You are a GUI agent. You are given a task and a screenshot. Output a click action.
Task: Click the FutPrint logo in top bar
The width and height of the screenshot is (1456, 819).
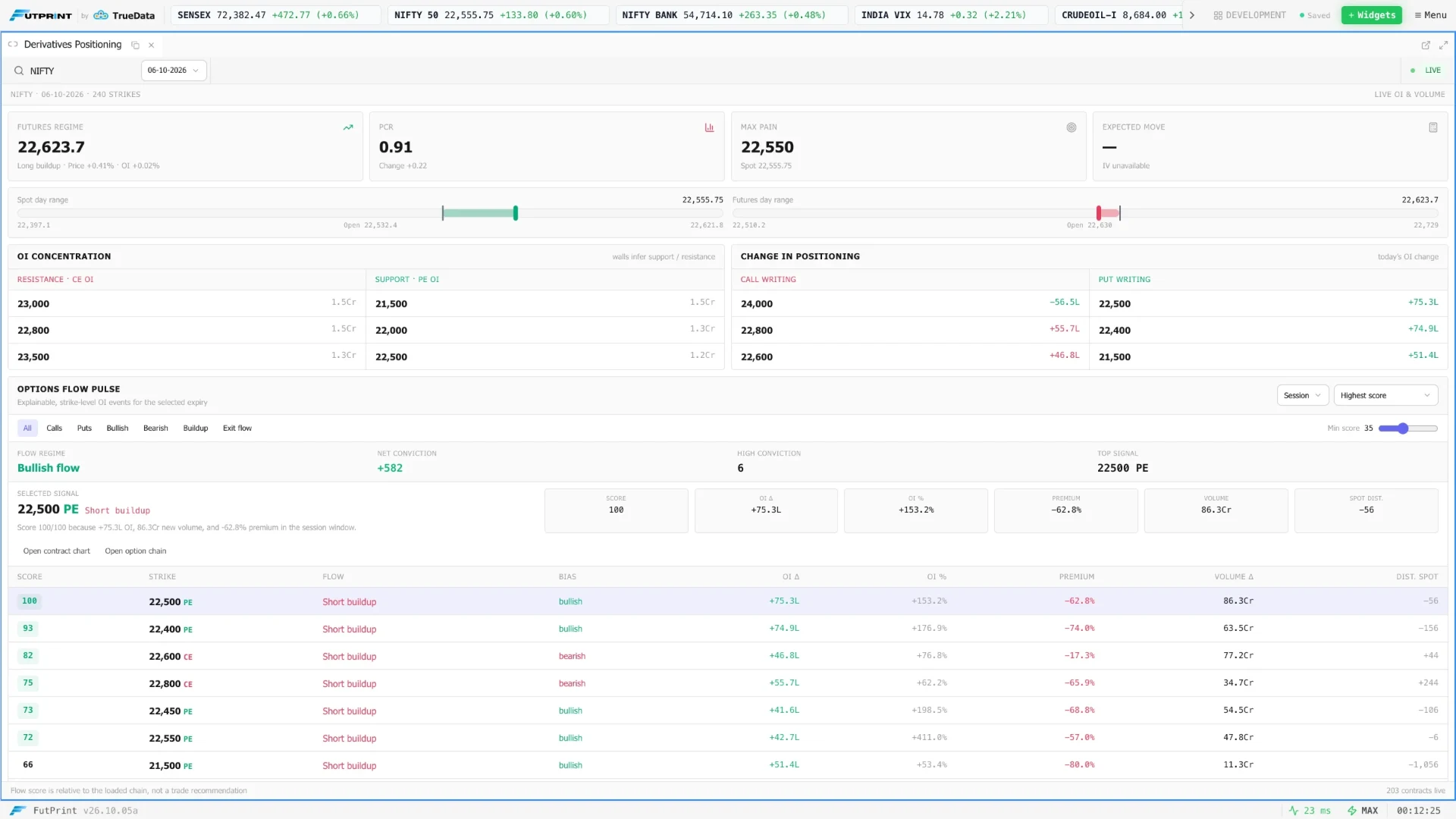coord(41,15)
